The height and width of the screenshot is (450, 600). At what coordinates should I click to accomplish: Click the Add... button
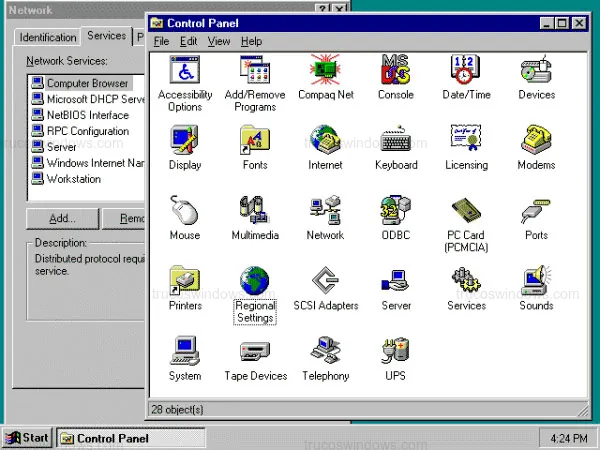tap(62, 218)
